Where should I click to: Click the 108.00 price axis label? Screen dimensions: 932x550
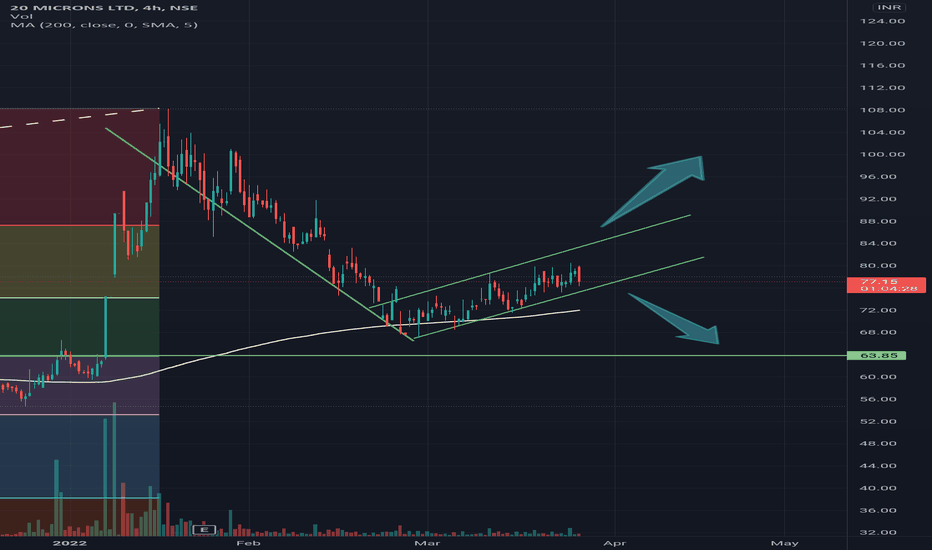tap(882, 110)
